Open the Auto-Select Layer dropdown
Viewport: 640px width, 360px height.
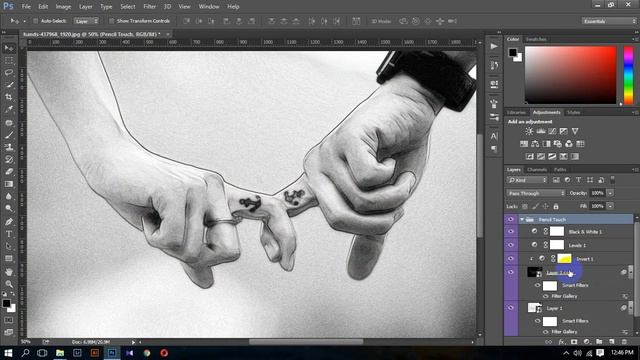86,21
